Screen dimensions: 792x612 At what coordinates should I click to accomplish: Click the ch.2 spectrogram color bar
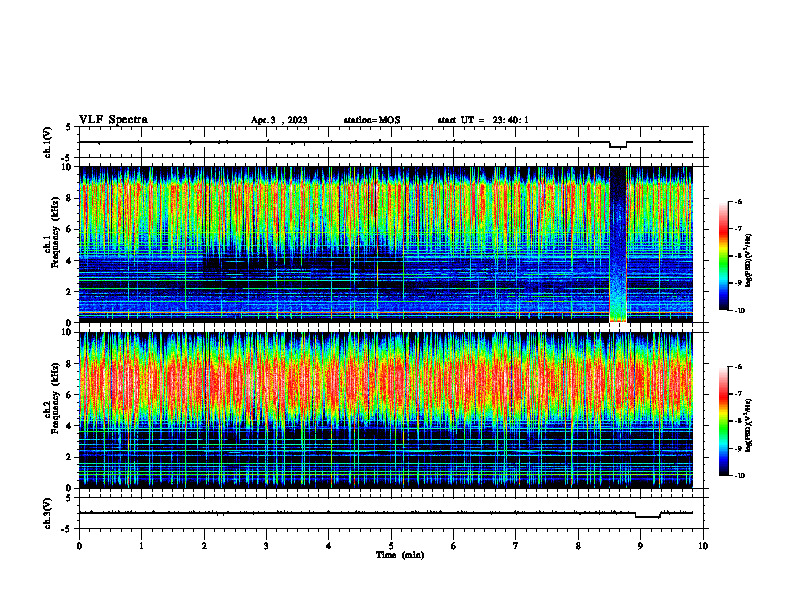click(723, 421)
